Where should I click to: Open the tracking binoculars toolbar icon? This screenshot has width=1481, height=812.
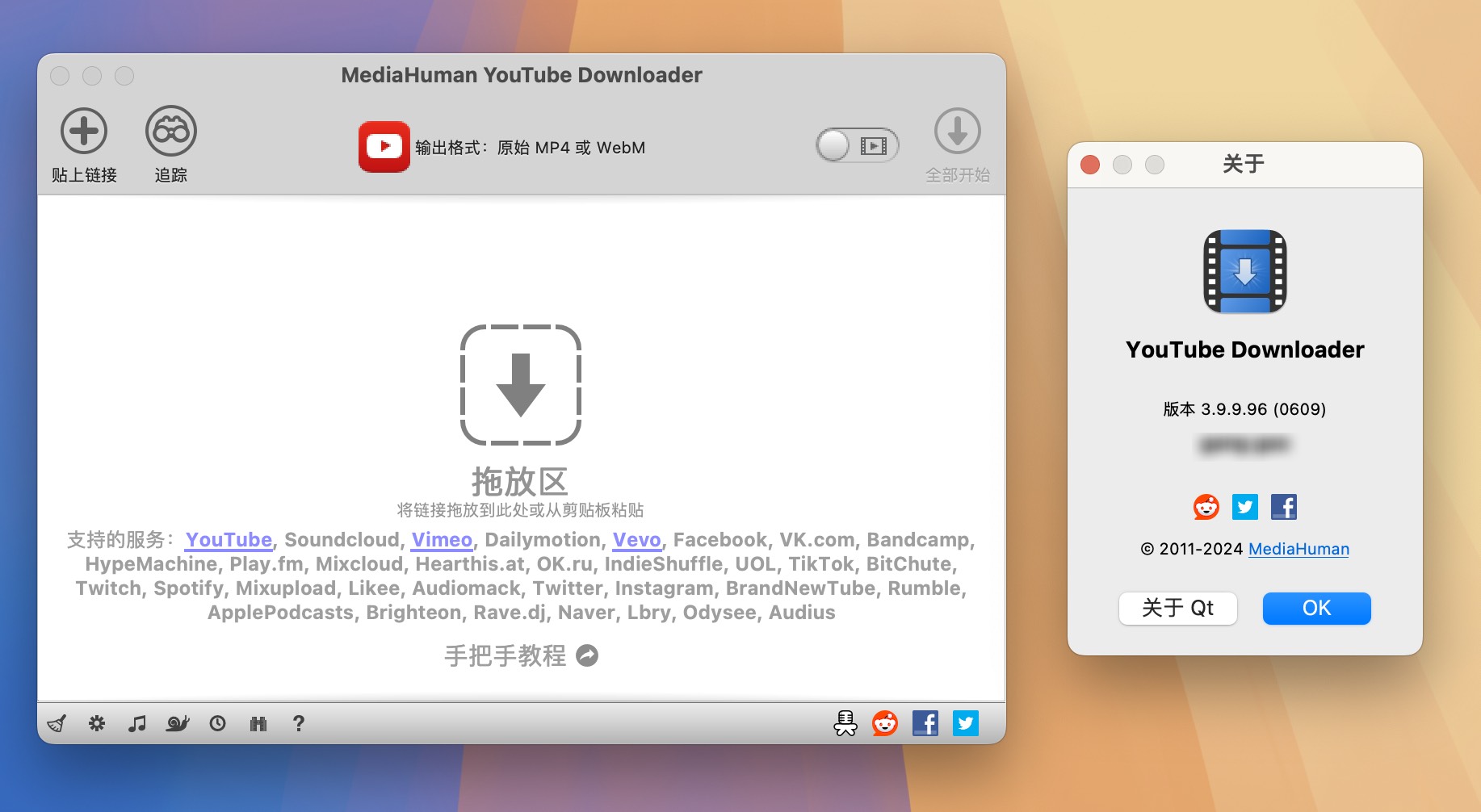(171, 131)
